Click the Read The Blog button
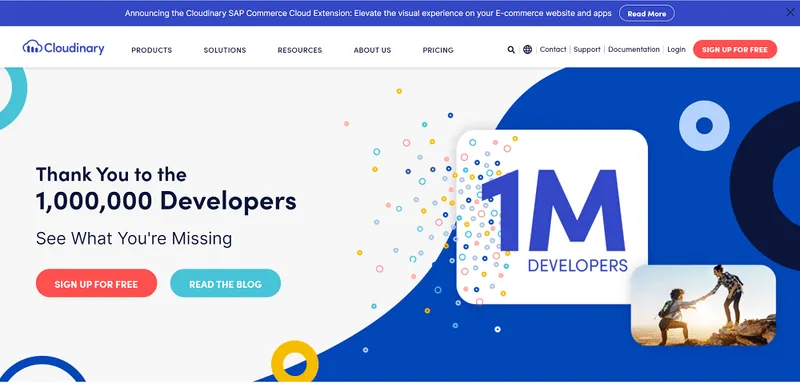The image size is (800, 383). pyautogui.click(x=225, y=284)
